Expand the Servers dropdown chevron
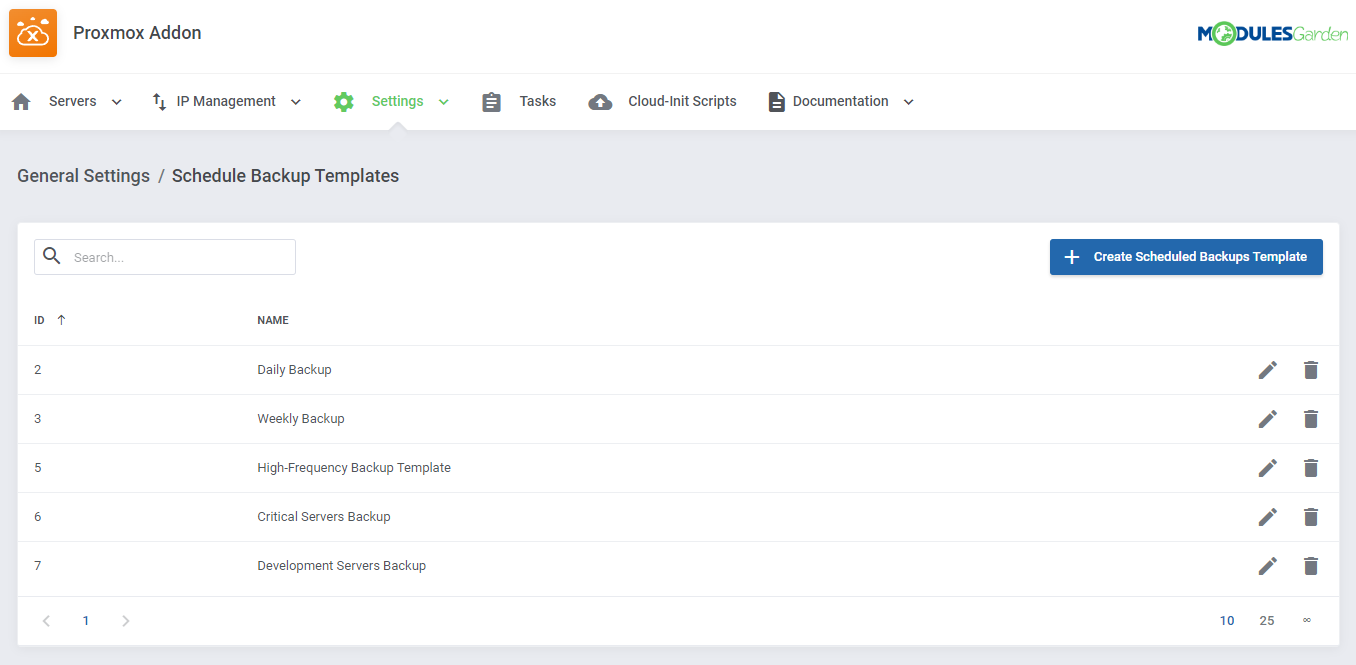Viewport: 1356px width, 665px height. pos(116,102)
